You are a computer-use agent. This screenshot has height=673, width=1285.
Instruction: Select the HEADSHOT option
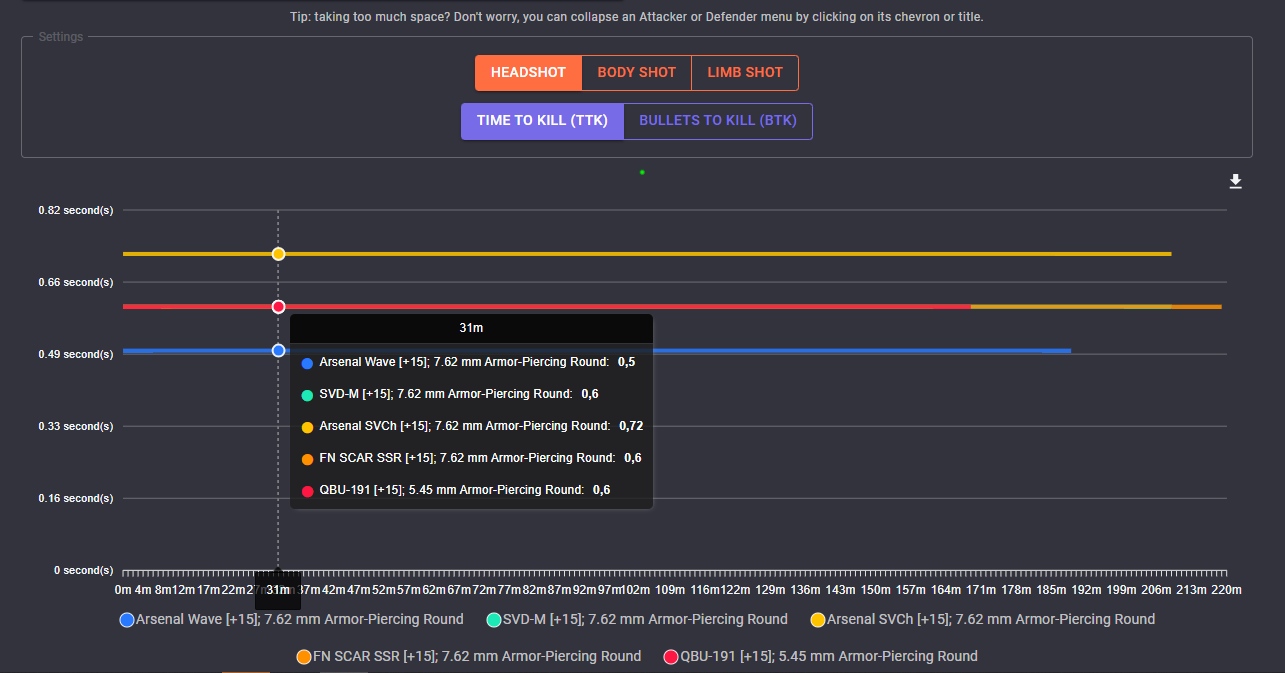point(528,73)
